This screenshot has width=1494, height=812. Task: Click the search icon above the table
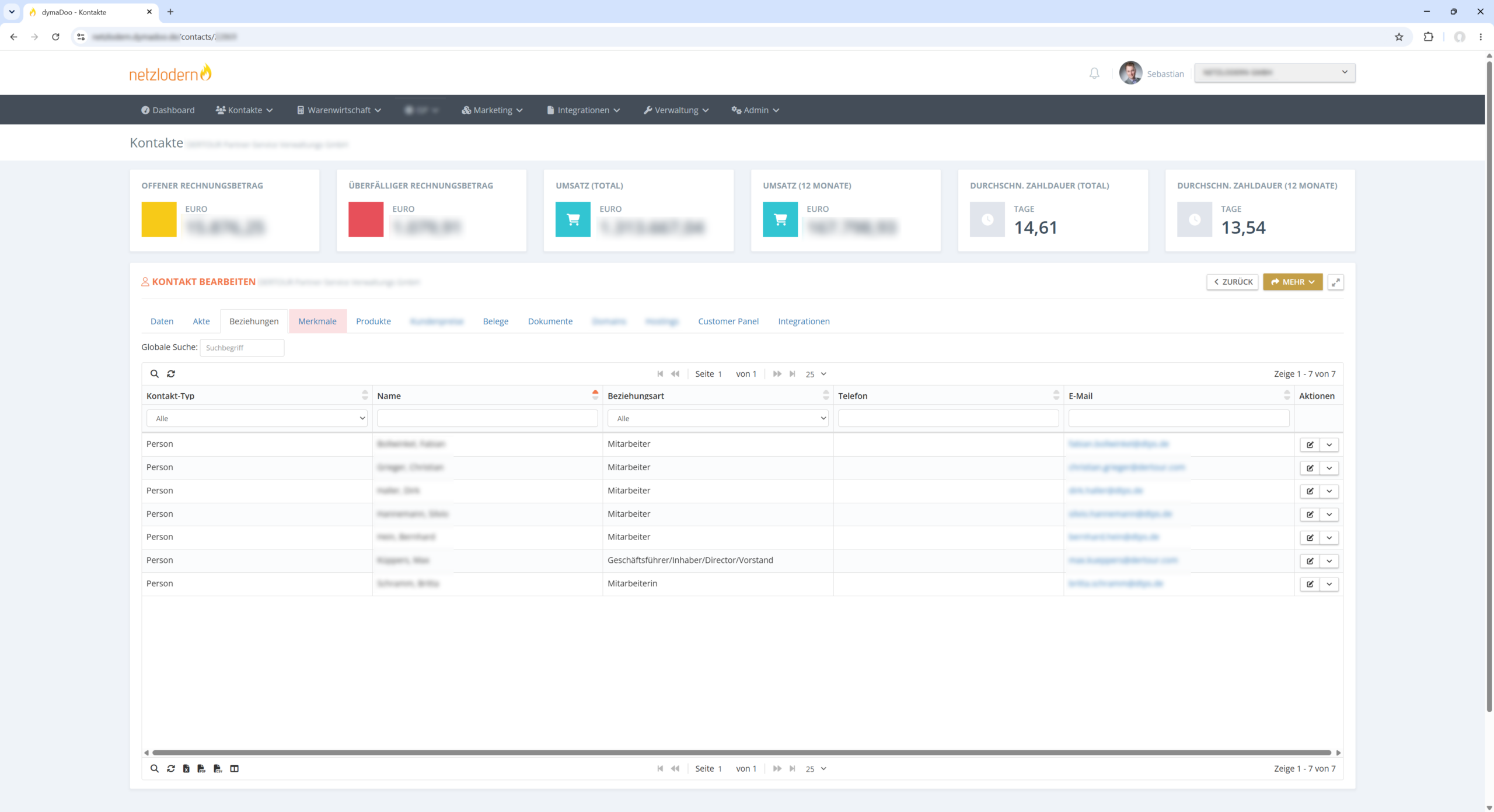click(x=155, y=374)
